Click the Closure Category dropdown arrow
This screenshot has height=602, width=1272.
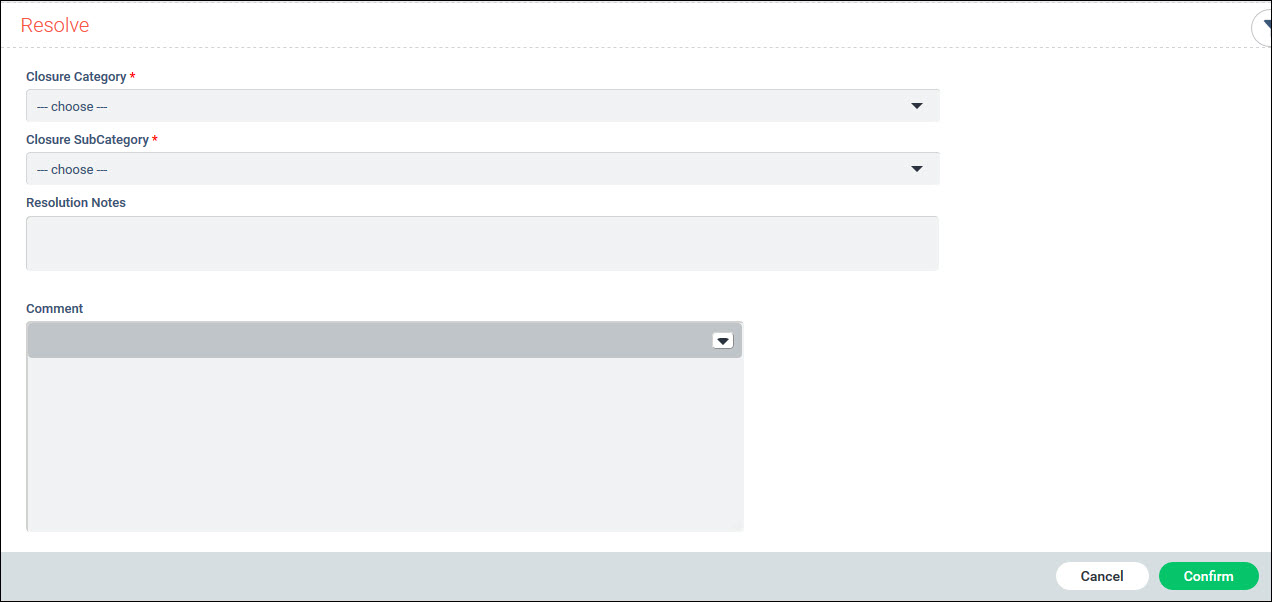pyautogui.click(x=916, y=106)
